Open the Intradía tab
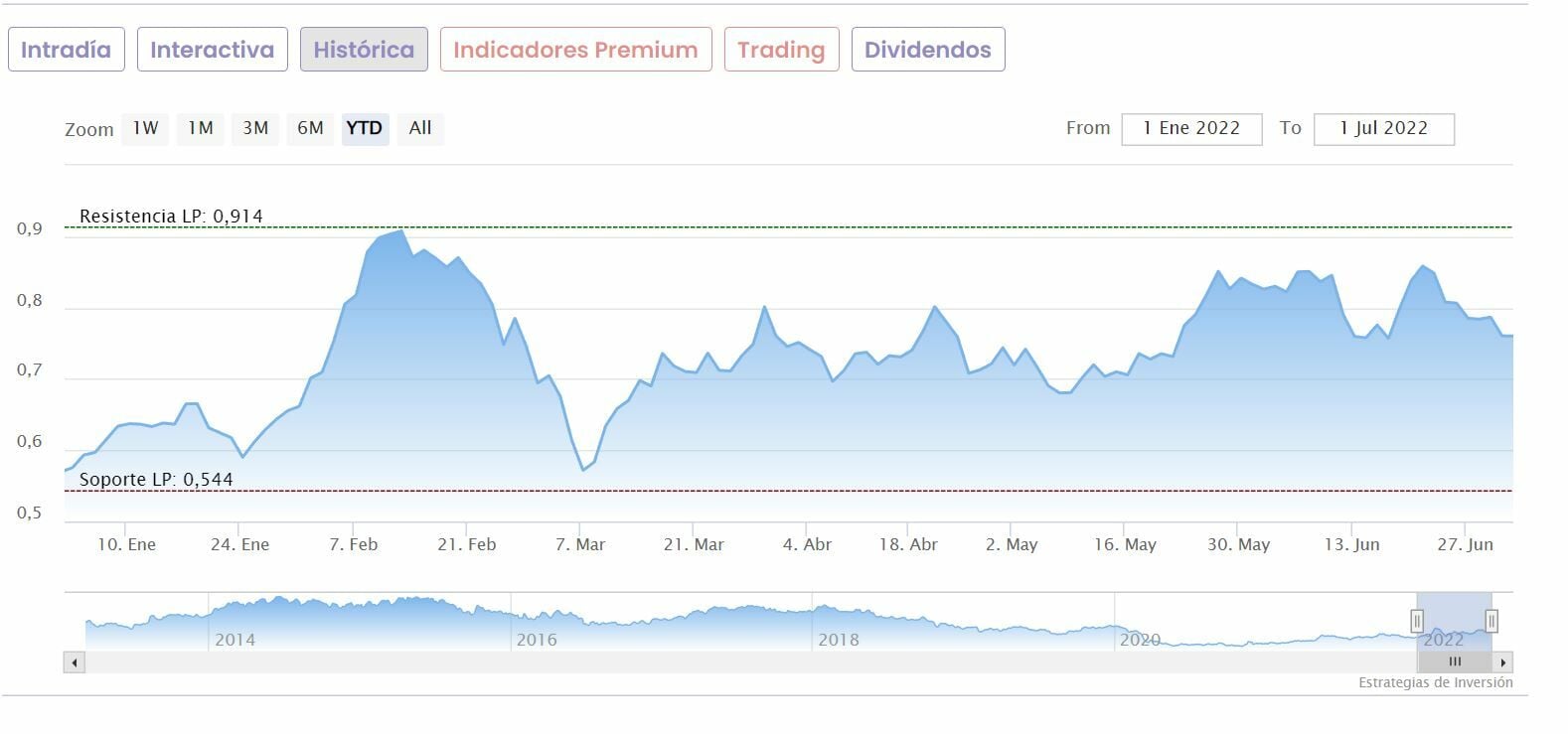Image resolution: width=1568 pixels, height=734 pixels. tap(66, 50)
